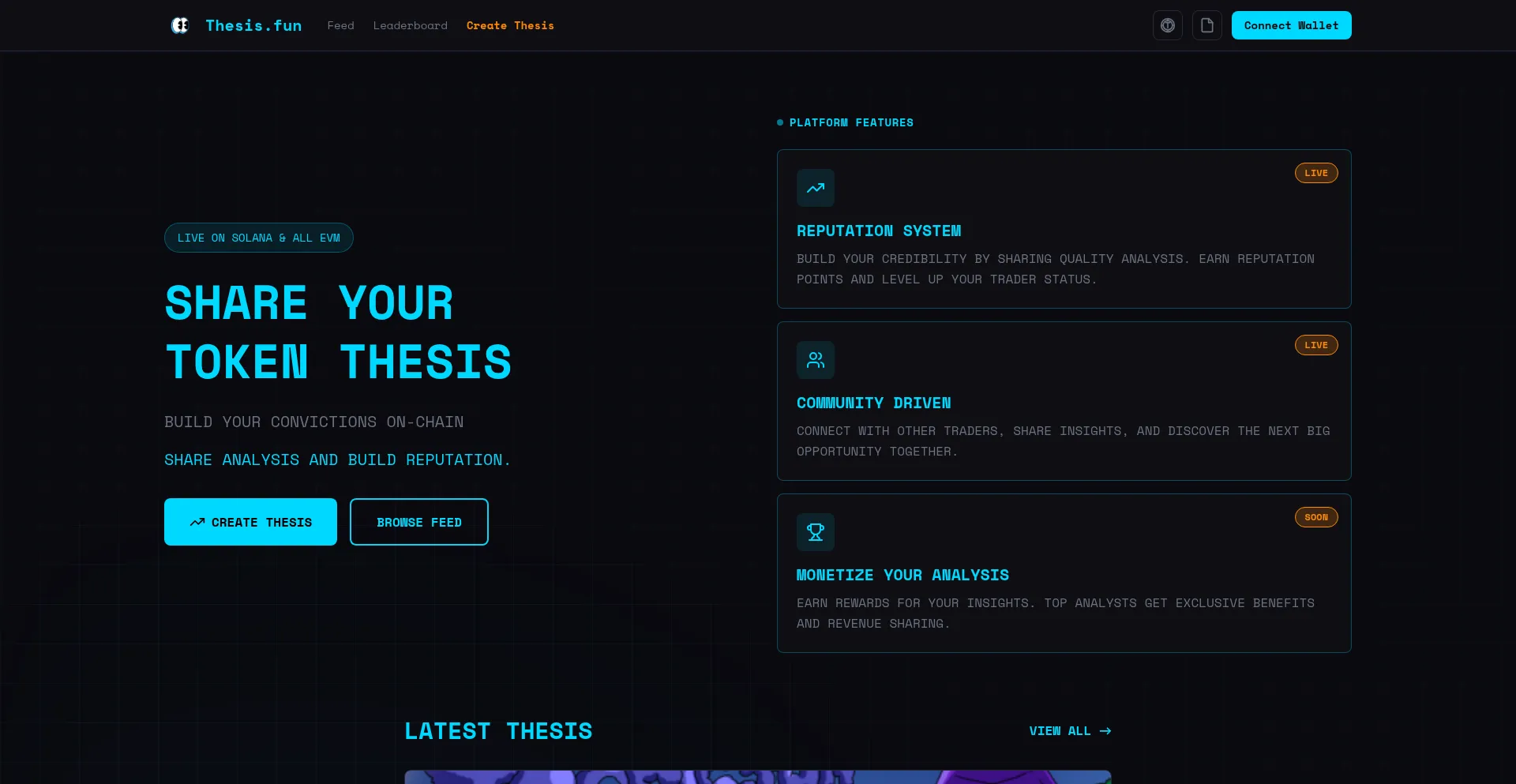Click the trend icon inside Create Thesis button
This screenshot has height=784, width=1516.
click(x=197, y=523)
